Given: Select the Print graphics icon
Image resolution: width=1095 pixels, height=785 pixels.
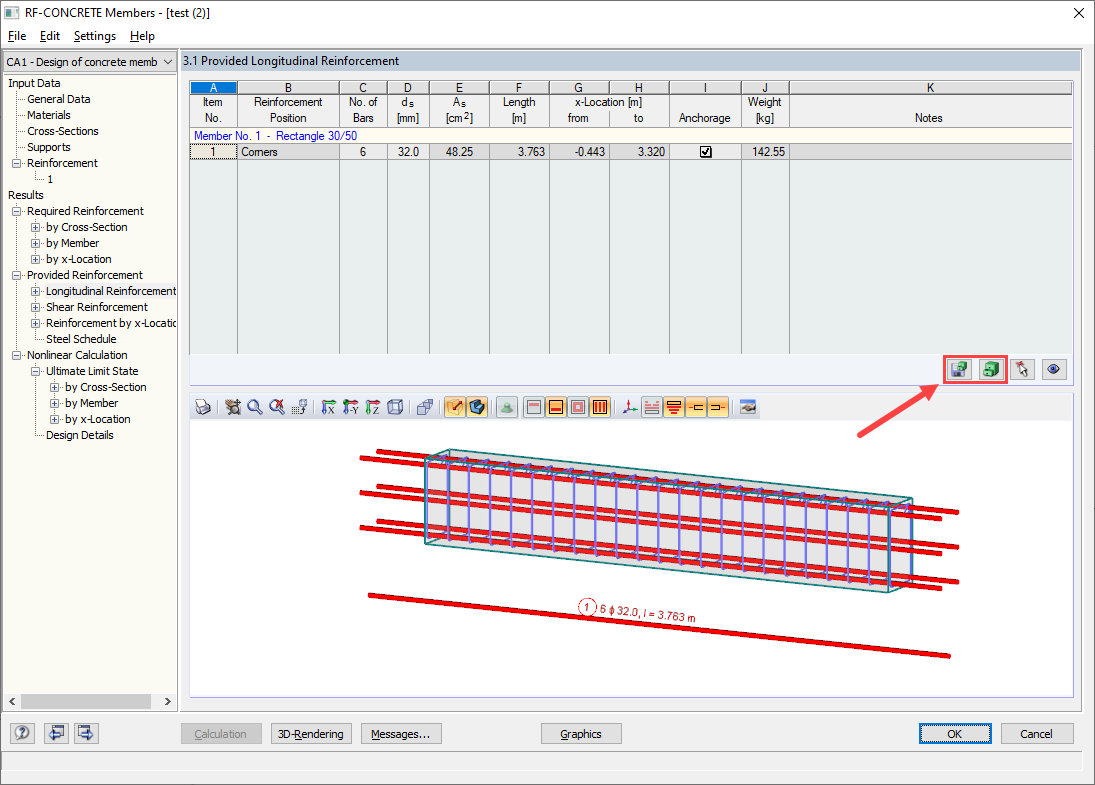Looking at the screenshot, I should click(203, 406).
